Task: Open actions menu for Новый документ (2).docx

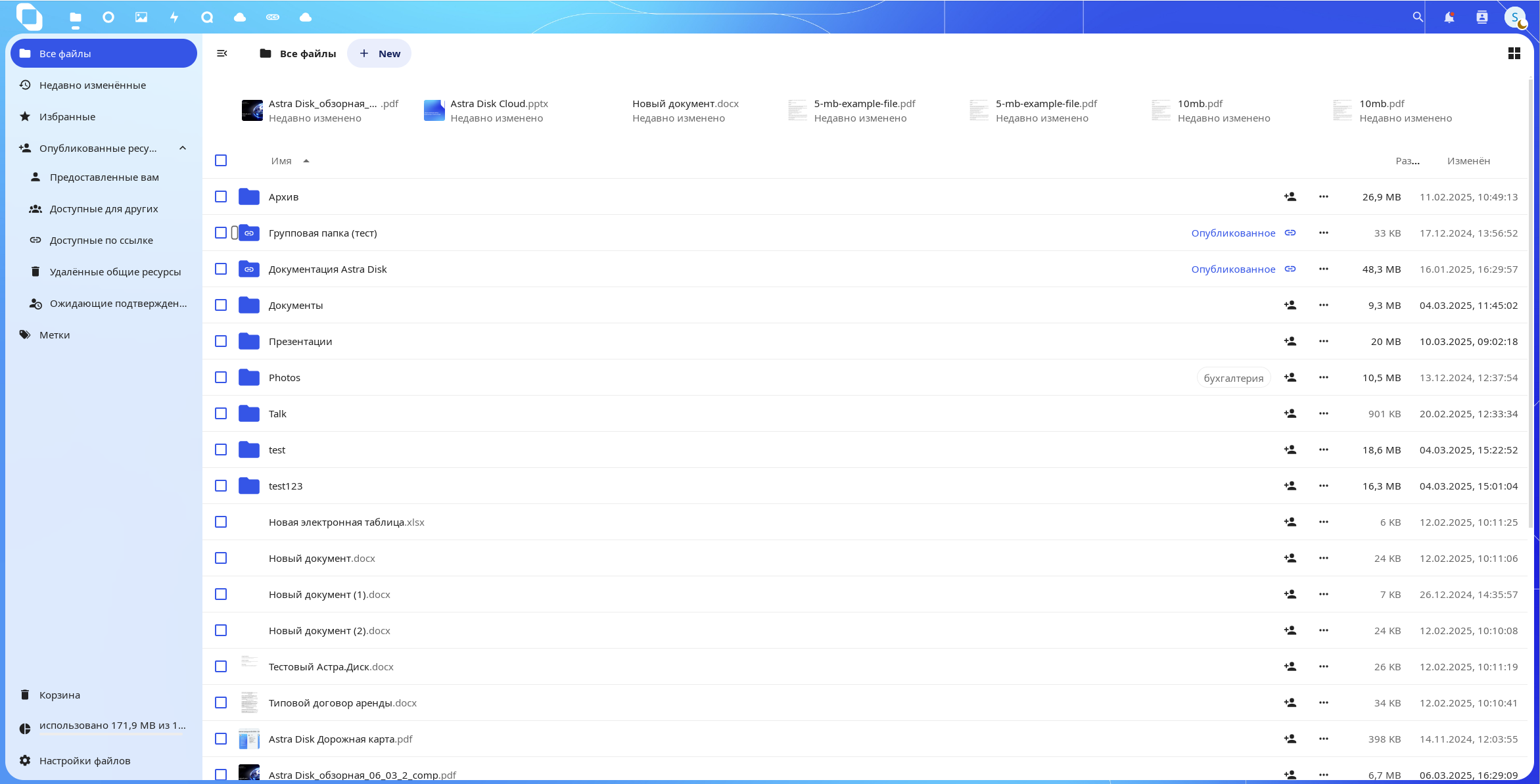Action: 1324,630
